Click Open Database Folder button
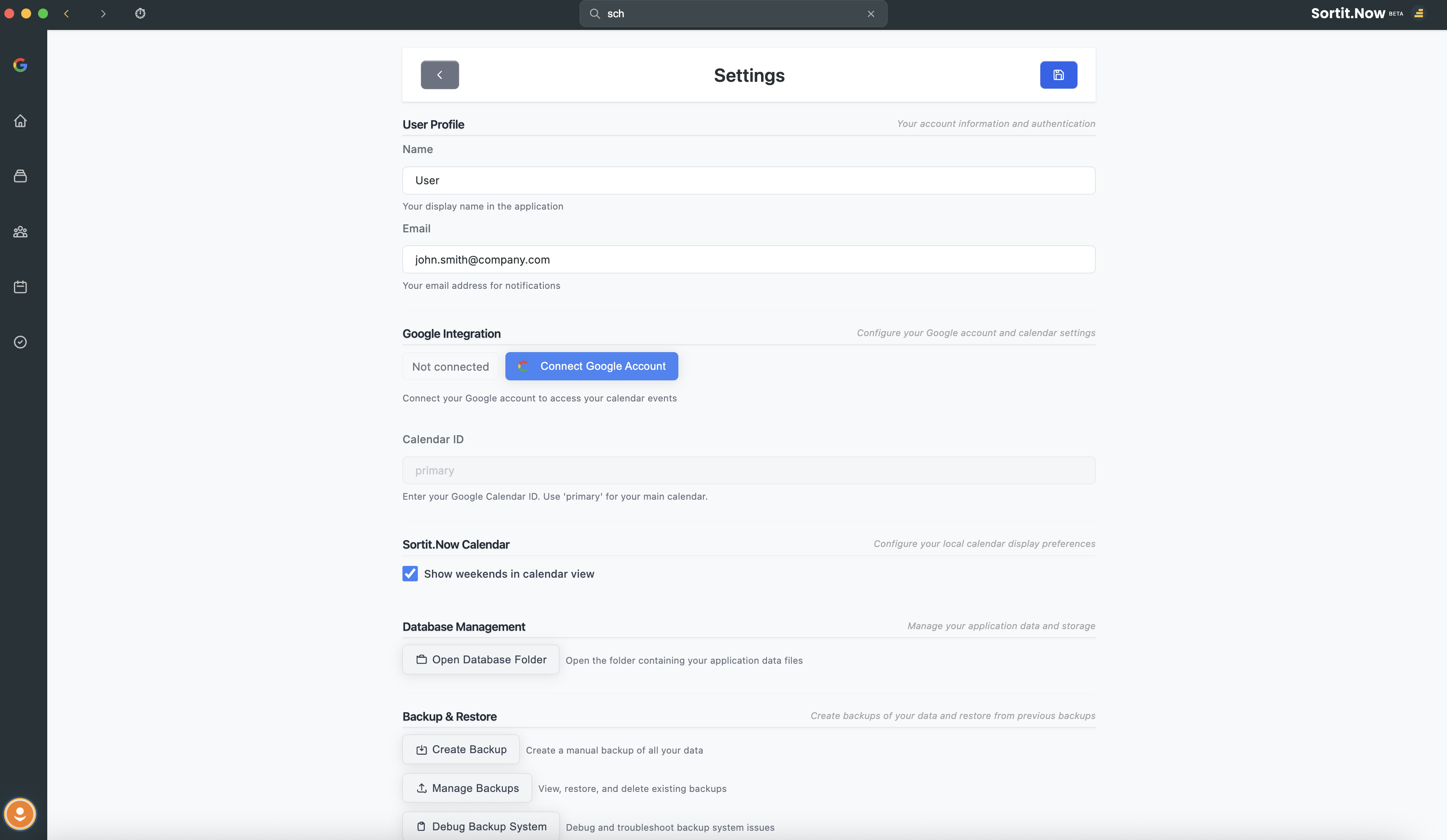Screen dimensions: 1447x840 481,659
